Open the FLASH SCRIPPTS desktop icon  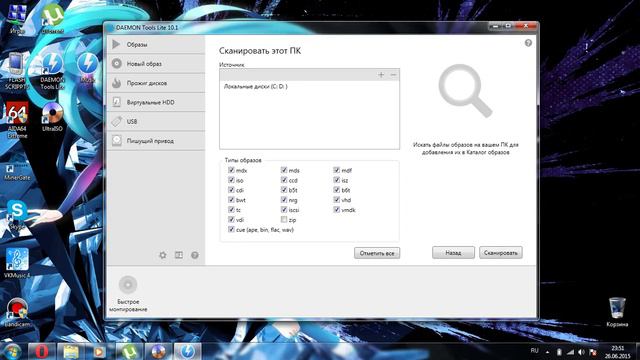[17, 71]
